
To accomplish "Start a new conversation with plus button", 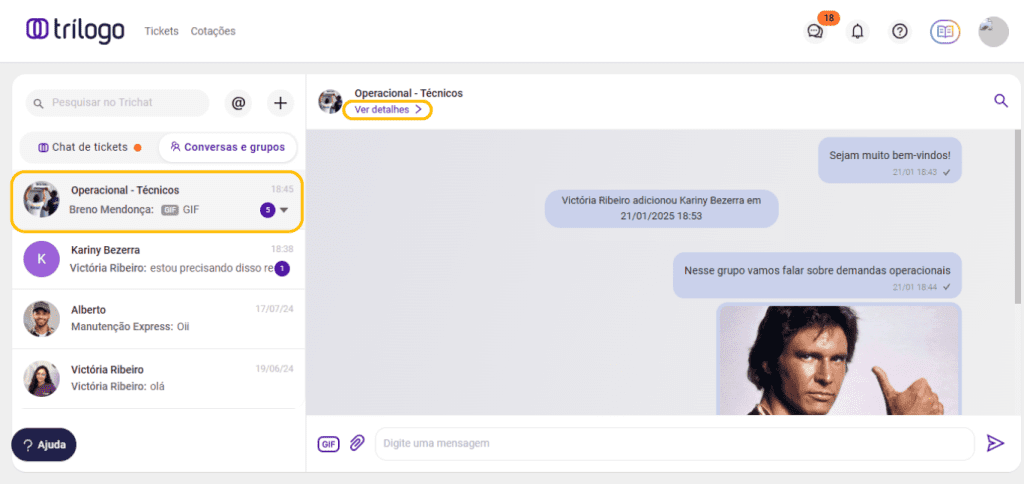I will tap(280, 103).
